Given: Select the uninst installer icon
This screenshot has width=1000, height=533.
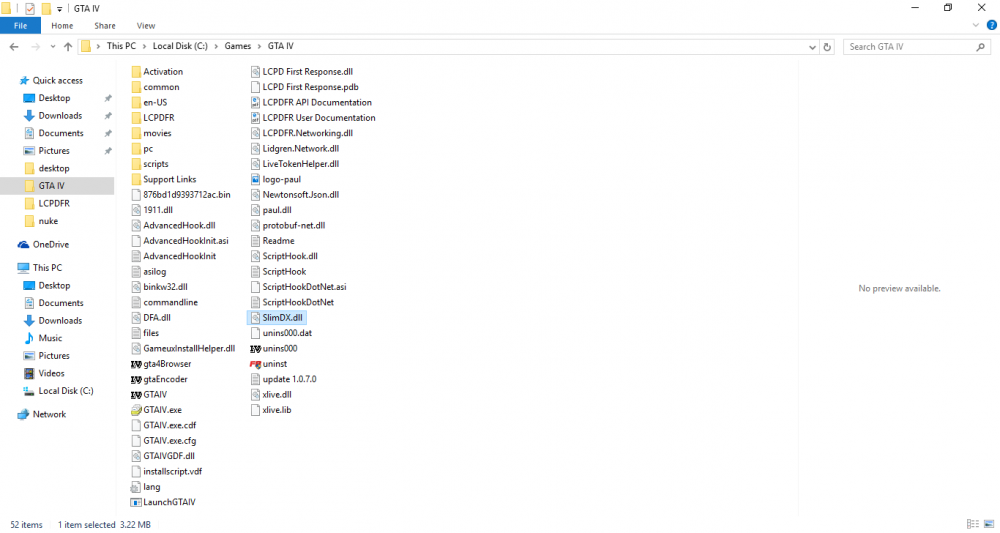Looking at the screenshot, I should click(x=255, y=364).
